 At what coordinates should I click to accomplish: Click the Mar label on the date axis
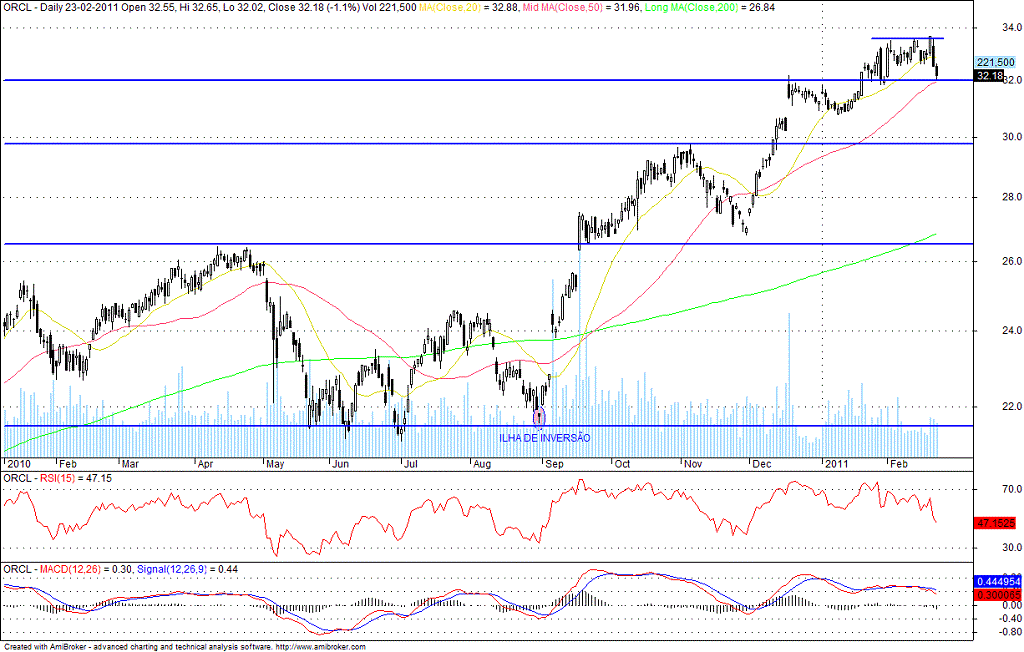pyautogui.click(x=130, y=464)
